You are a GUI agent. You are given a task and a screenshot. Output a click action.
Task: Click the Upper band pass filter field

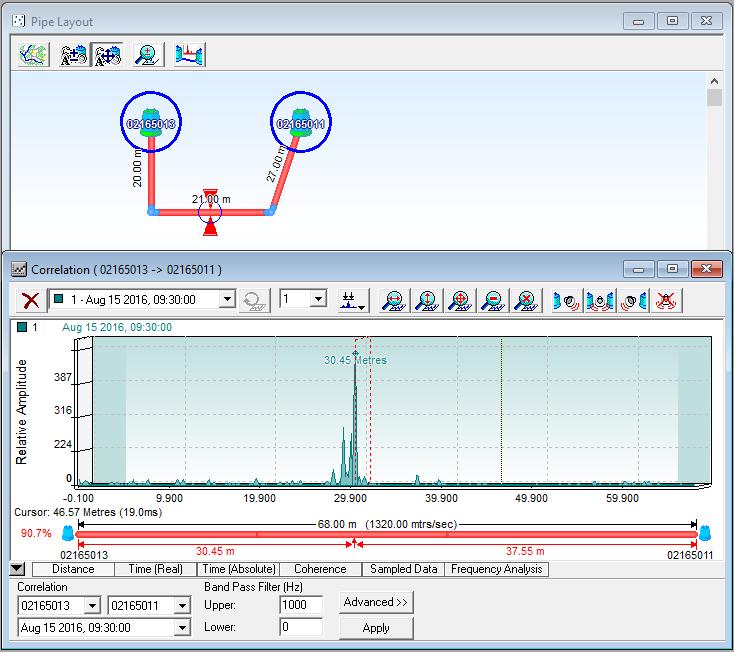tap(301, 605)
